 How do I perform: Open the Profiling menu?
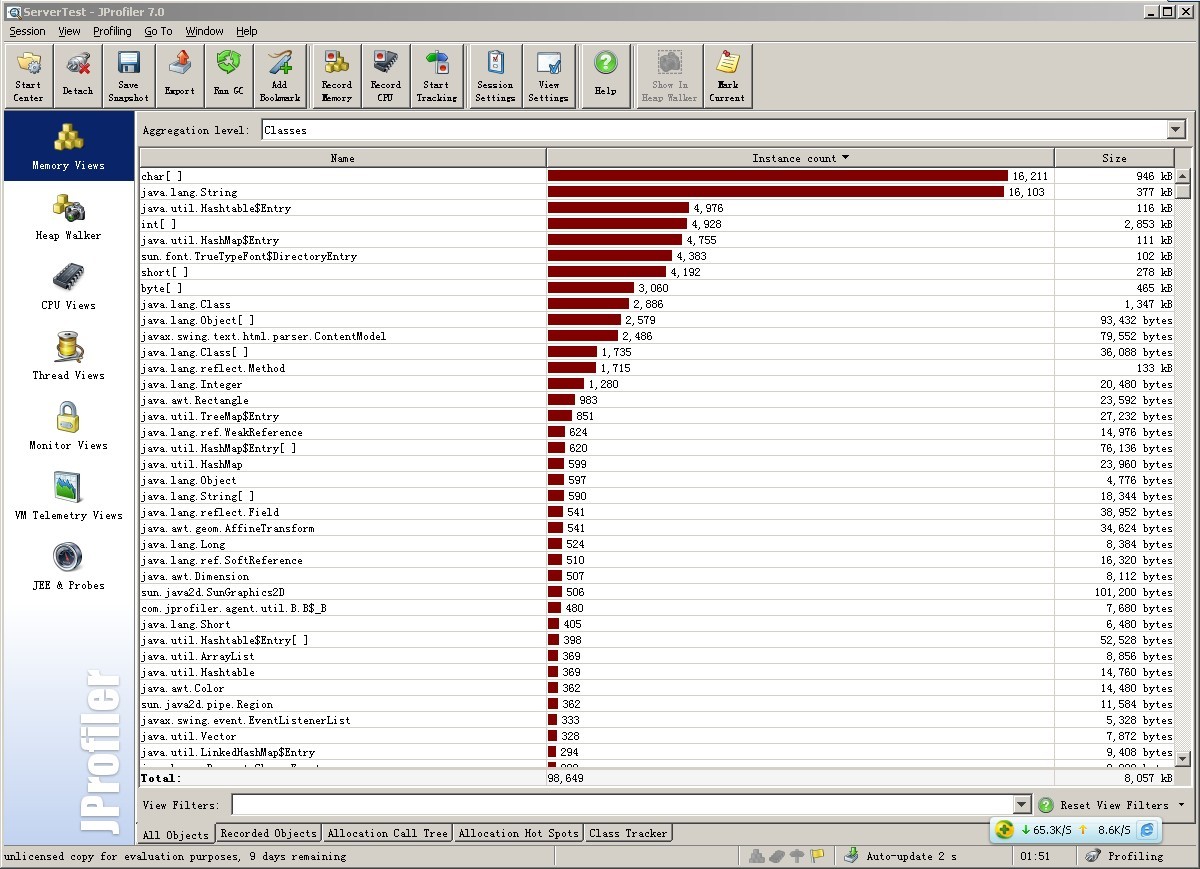(x=112, y=31)
